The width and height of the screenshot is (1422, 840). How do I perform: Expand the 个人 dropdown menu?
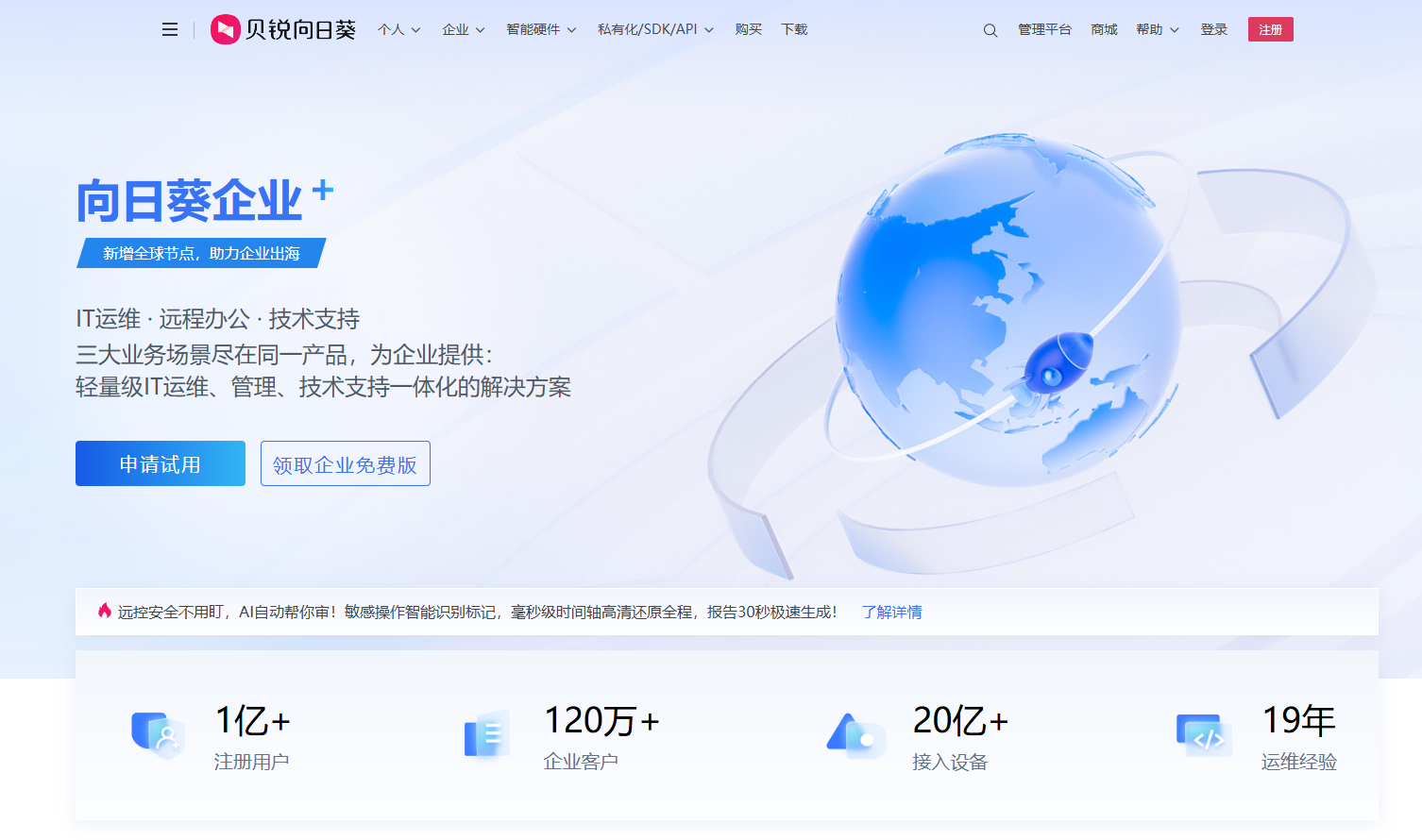[398, 29]
